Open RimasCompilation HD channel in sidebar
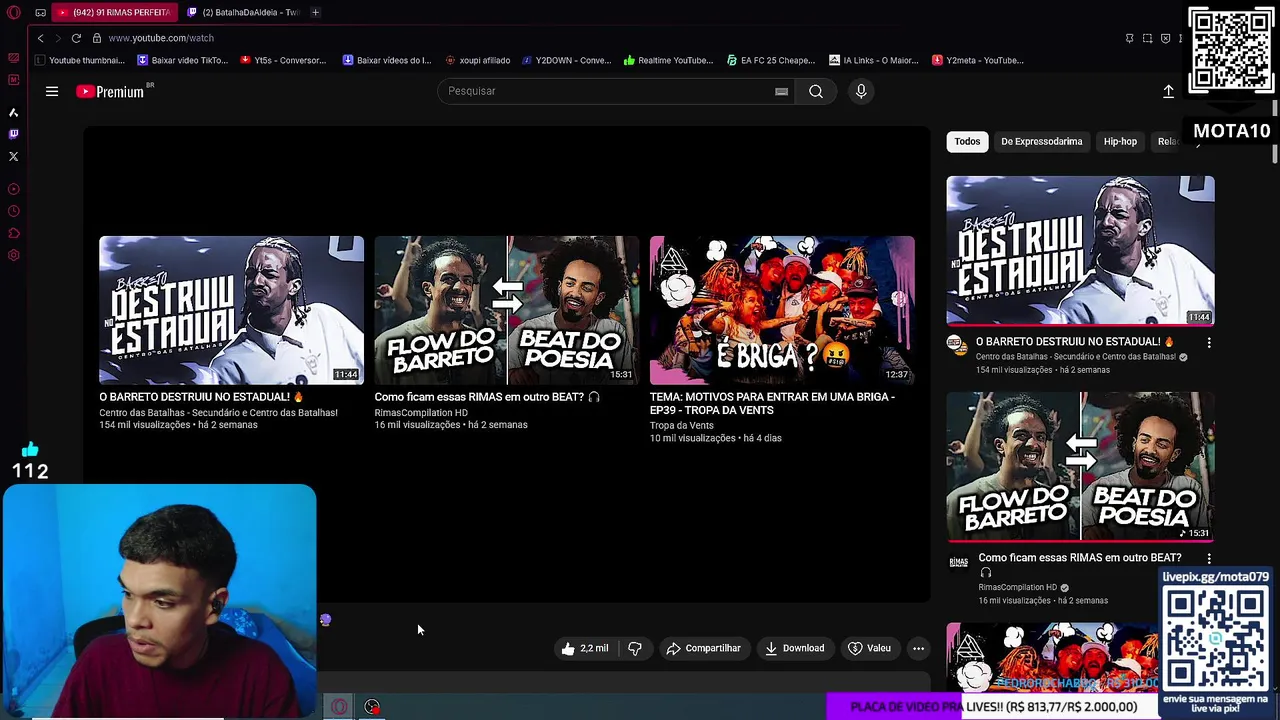1280x720 pixels. pos(1017,587)
